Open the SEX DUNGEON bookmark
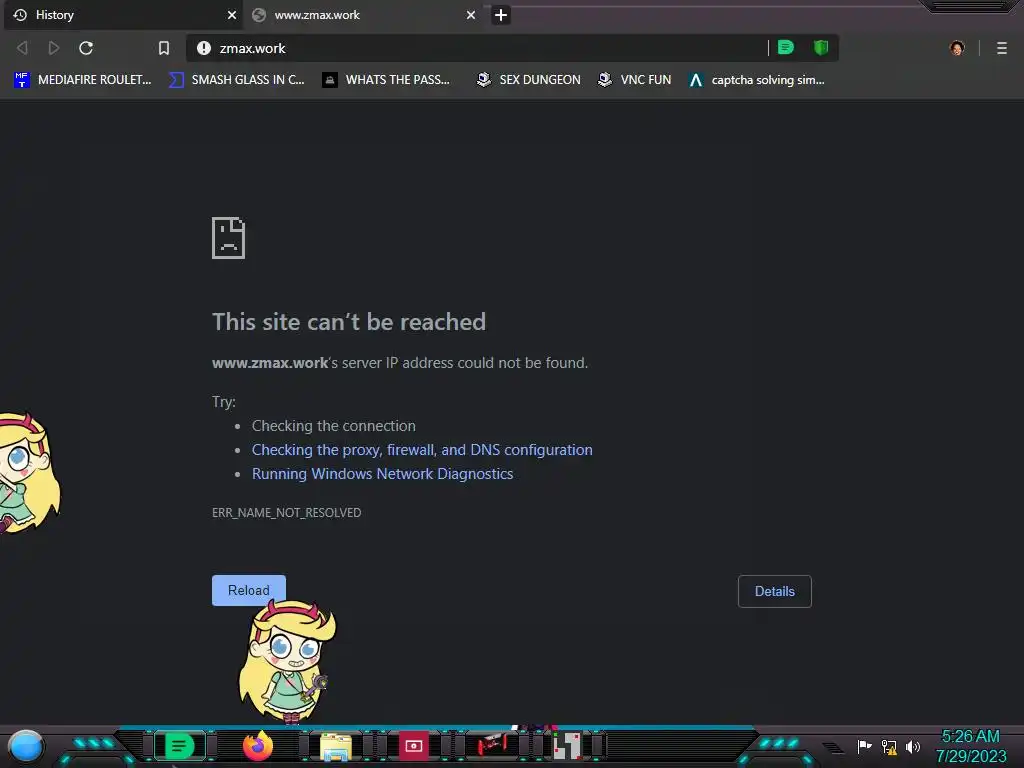 pos(529,80)
